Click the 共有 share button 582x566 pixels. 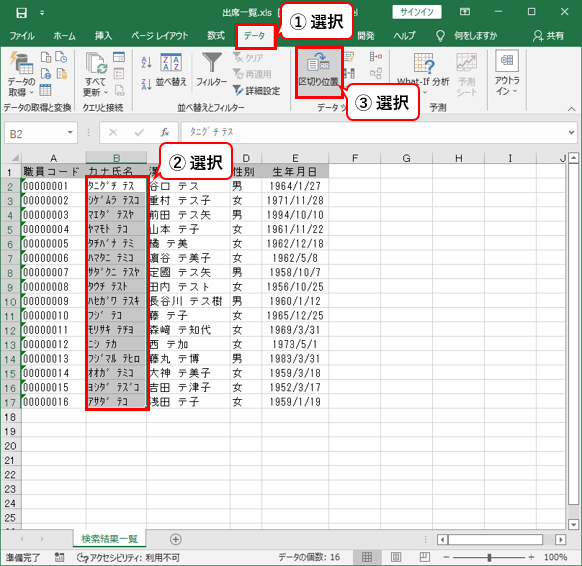click(548, 36)
